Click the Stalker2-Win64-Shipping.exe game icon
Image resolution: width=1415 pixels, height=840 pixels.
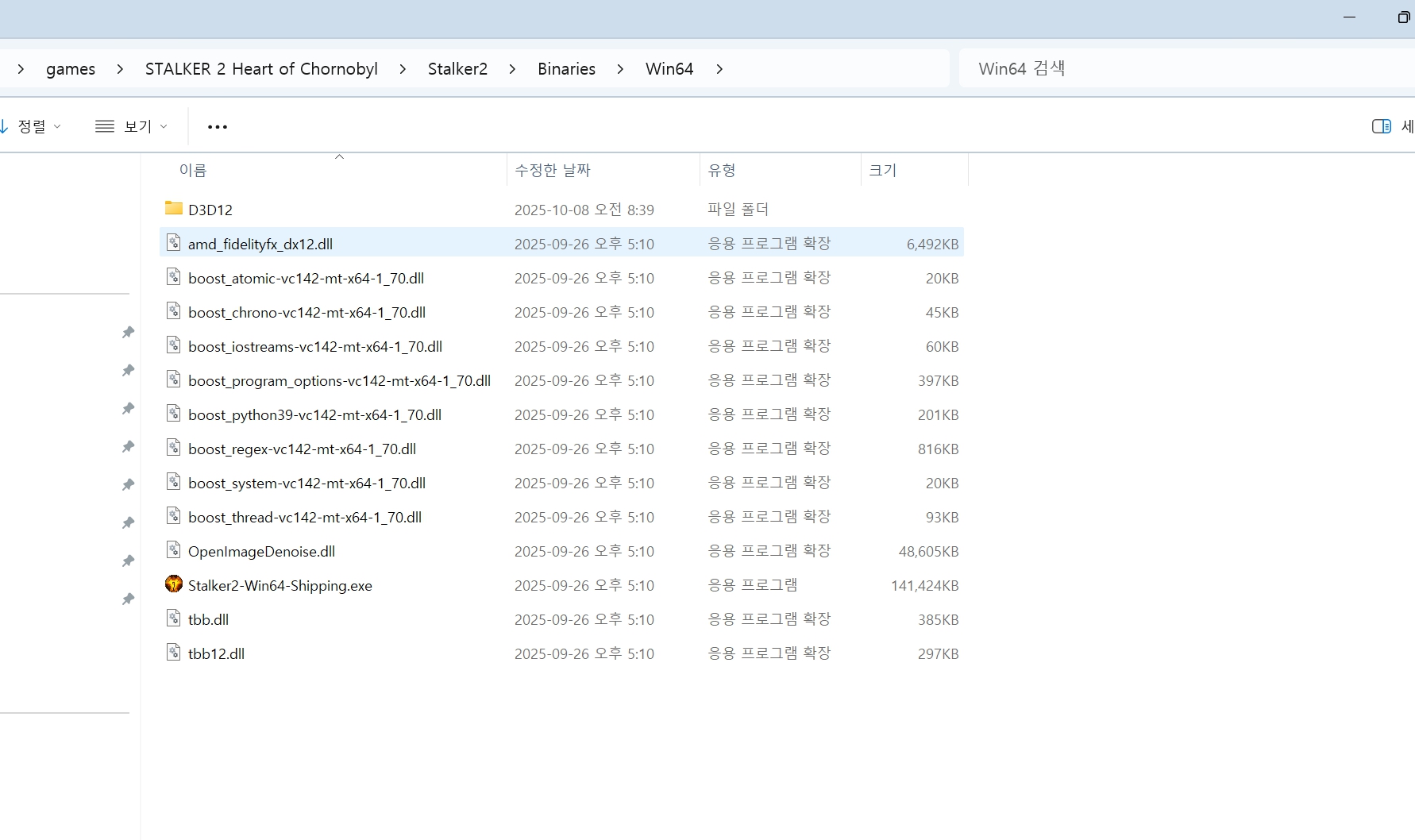[x=173, y=584]
